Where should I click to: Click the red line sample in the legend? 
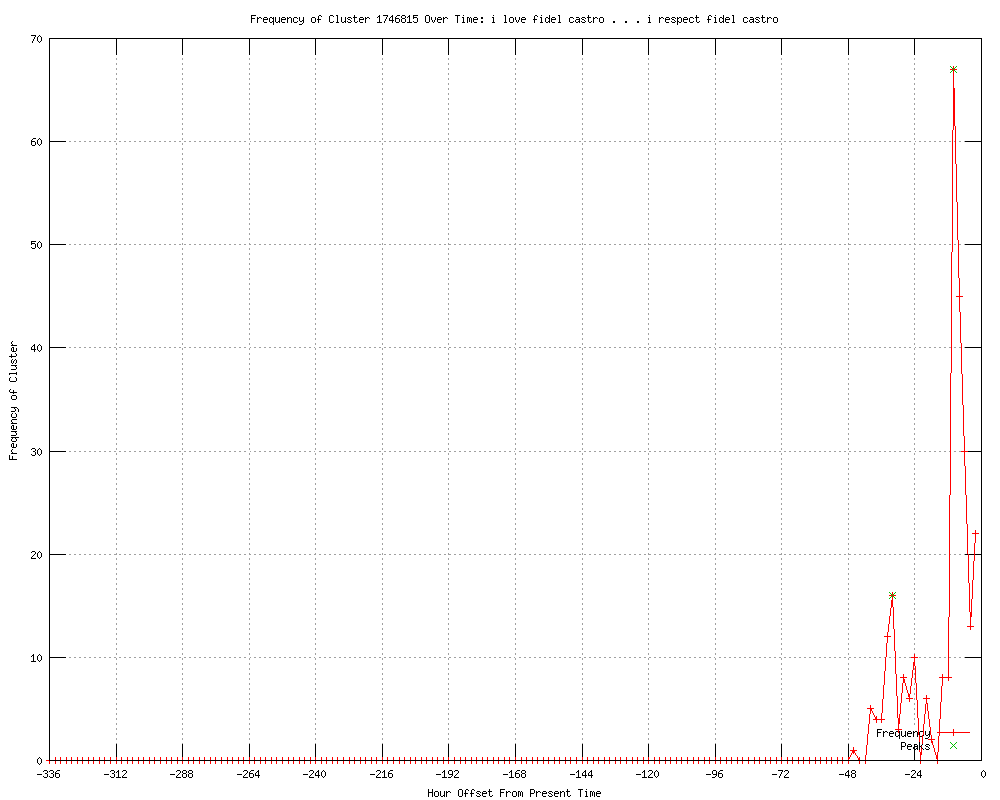tap(953, 733)
